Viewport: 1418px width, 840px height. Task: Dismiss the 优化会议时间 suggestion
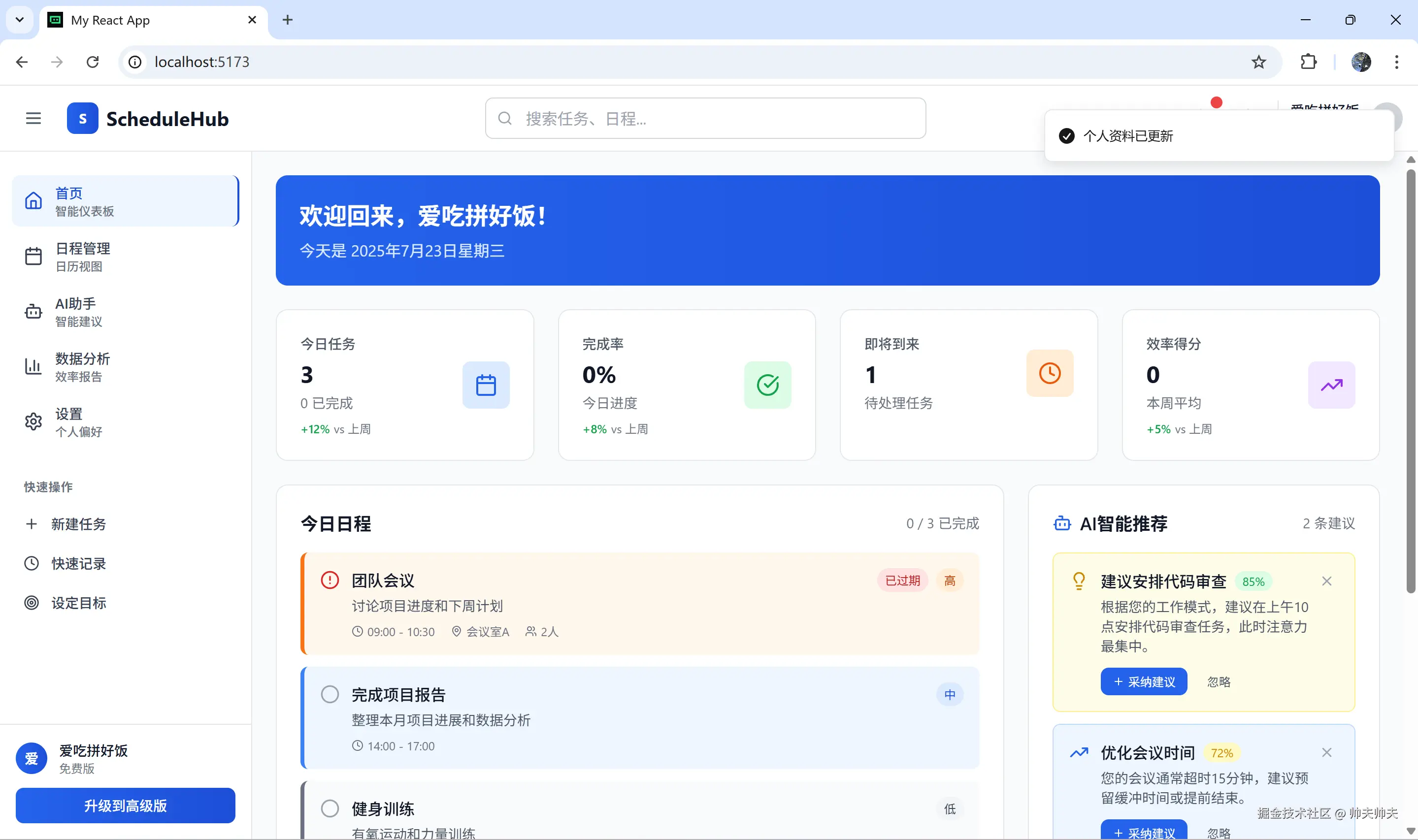tap(1326, 752)
